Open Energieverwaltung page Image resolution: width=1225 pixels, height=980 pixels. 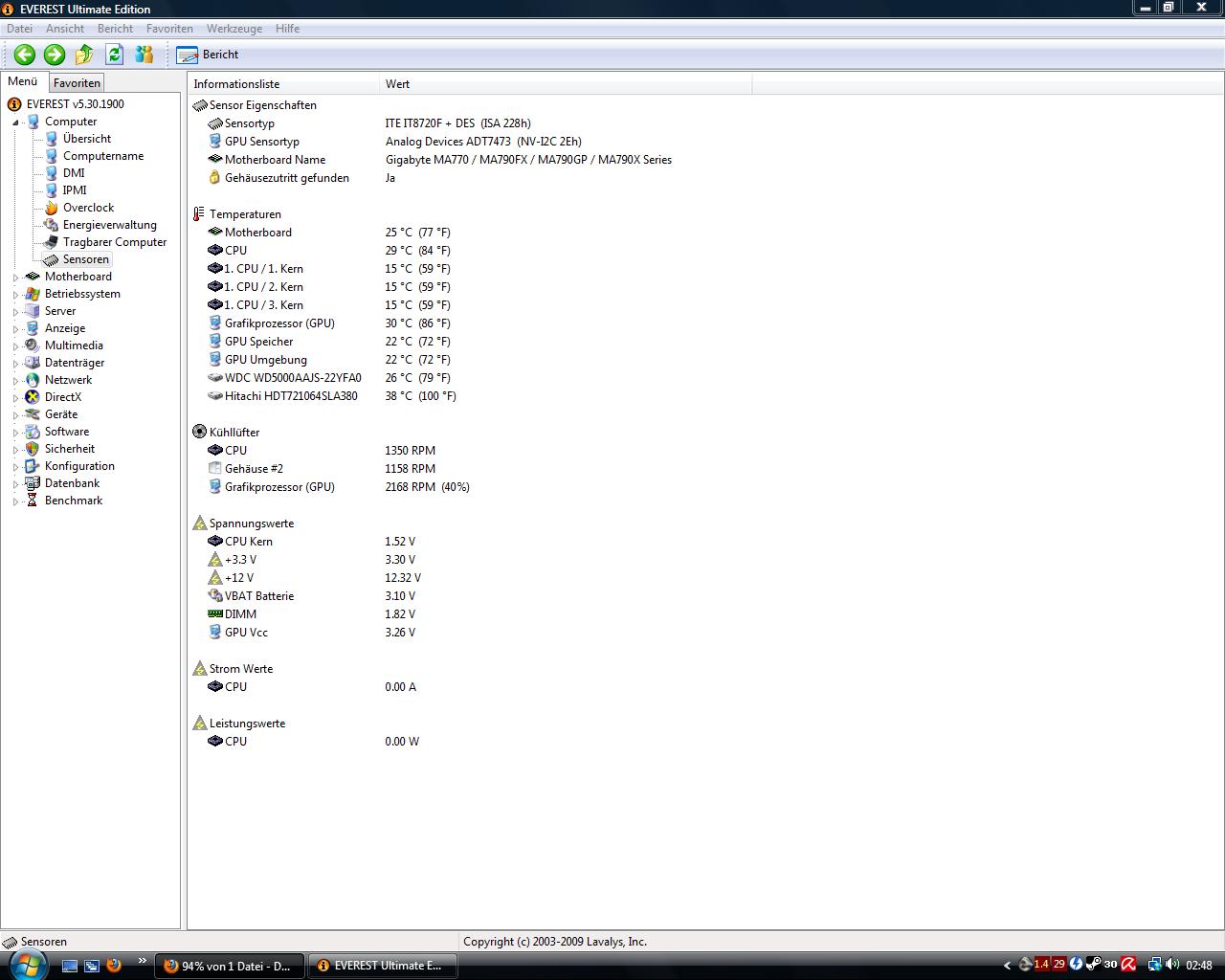tap(110, 225)
